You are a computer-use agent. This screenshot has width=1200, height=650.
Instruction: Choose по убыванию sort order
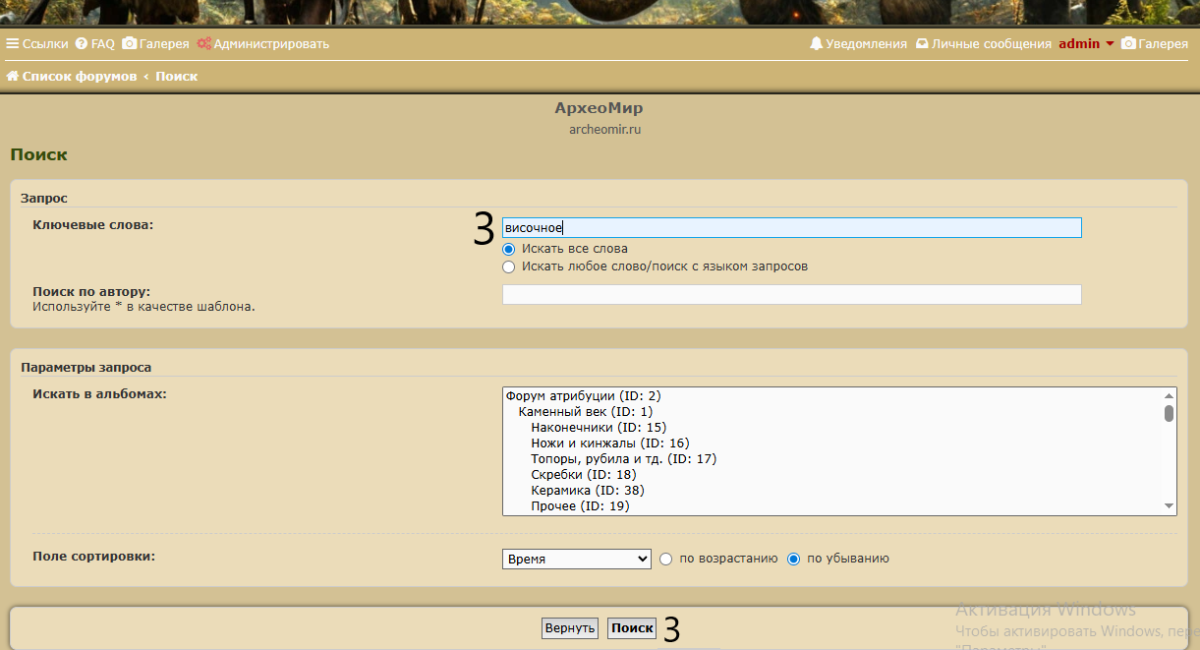point(794,559)
